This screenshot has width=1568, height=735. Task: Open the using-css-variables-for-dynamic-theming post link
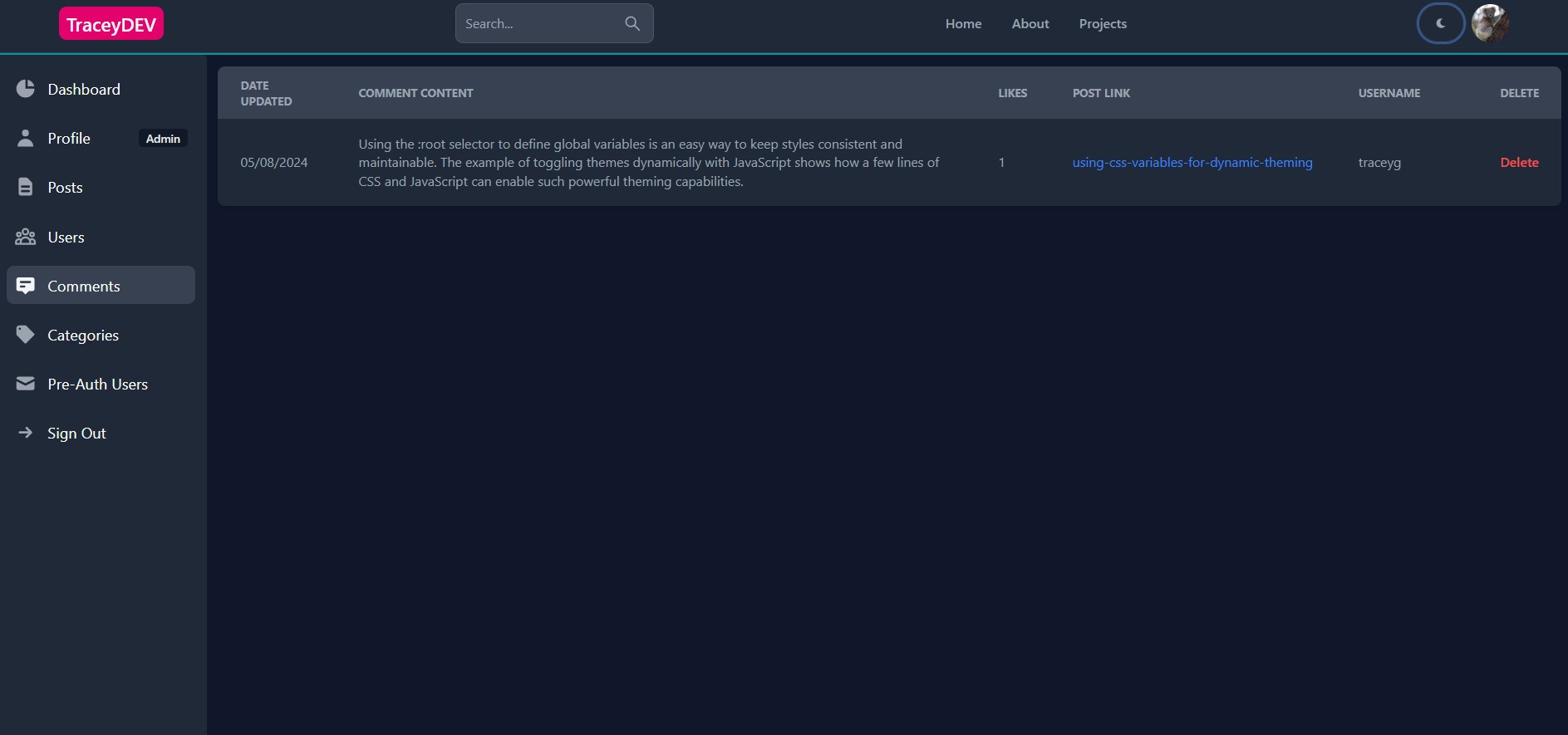[1192, 163]
